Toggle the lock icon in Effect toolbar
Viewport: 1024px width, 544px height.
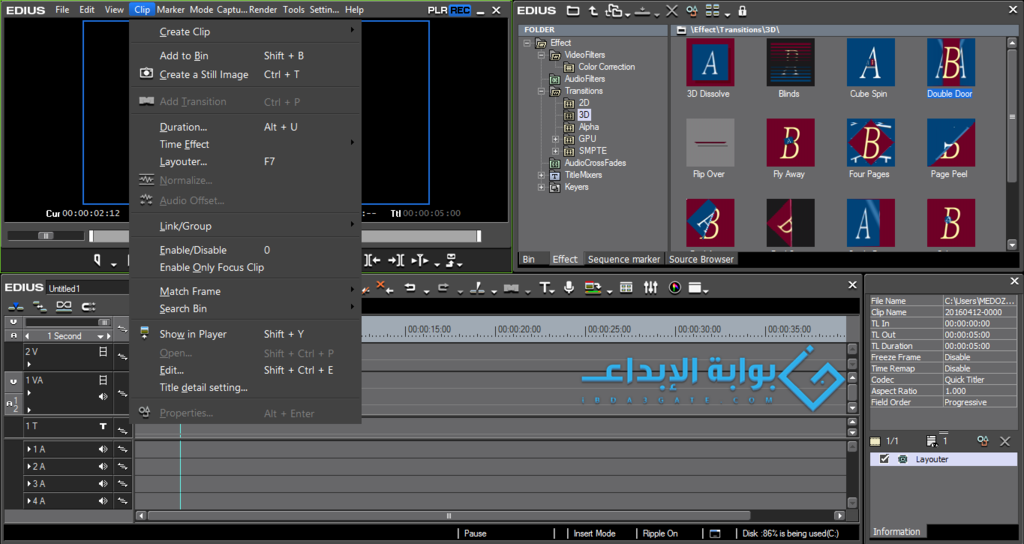(742, 10)
